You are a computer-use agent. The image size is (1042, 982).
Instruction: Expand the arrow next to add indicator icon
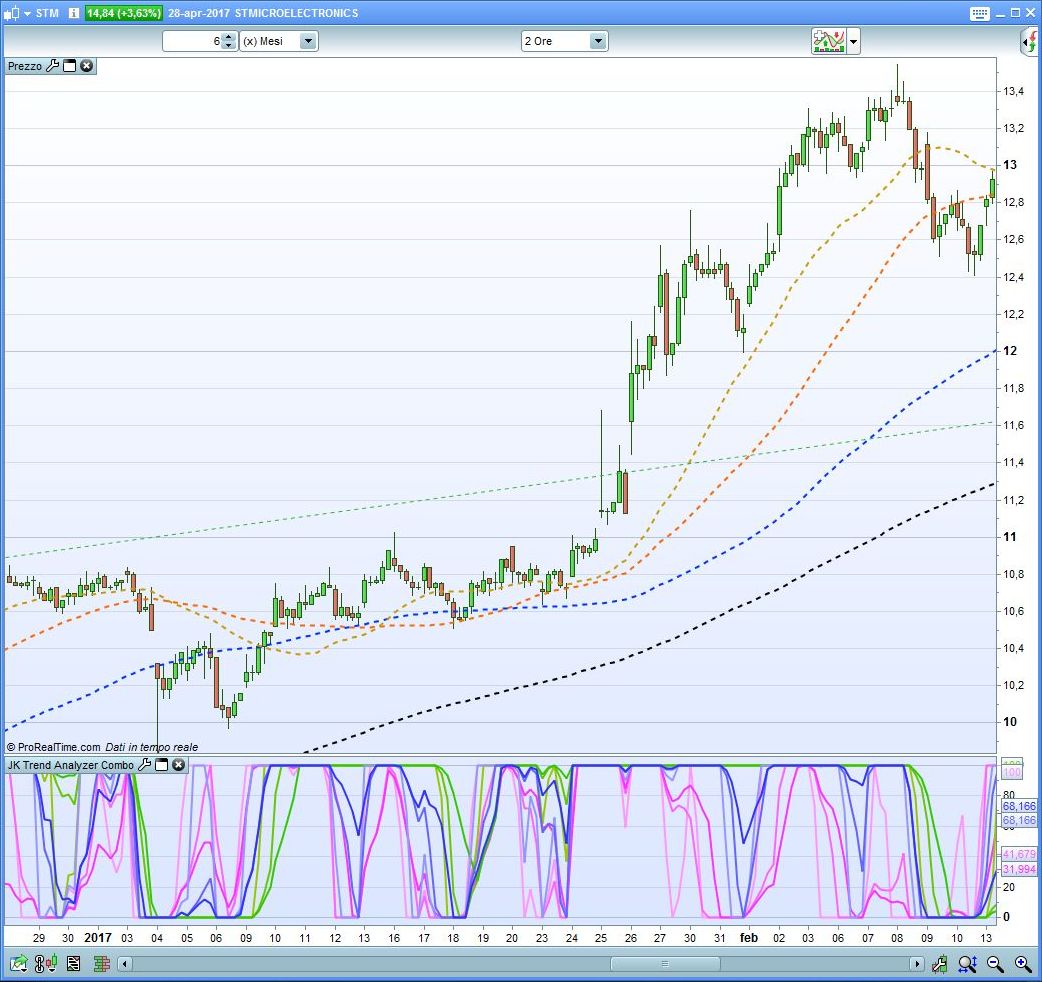tap(853, 41)
